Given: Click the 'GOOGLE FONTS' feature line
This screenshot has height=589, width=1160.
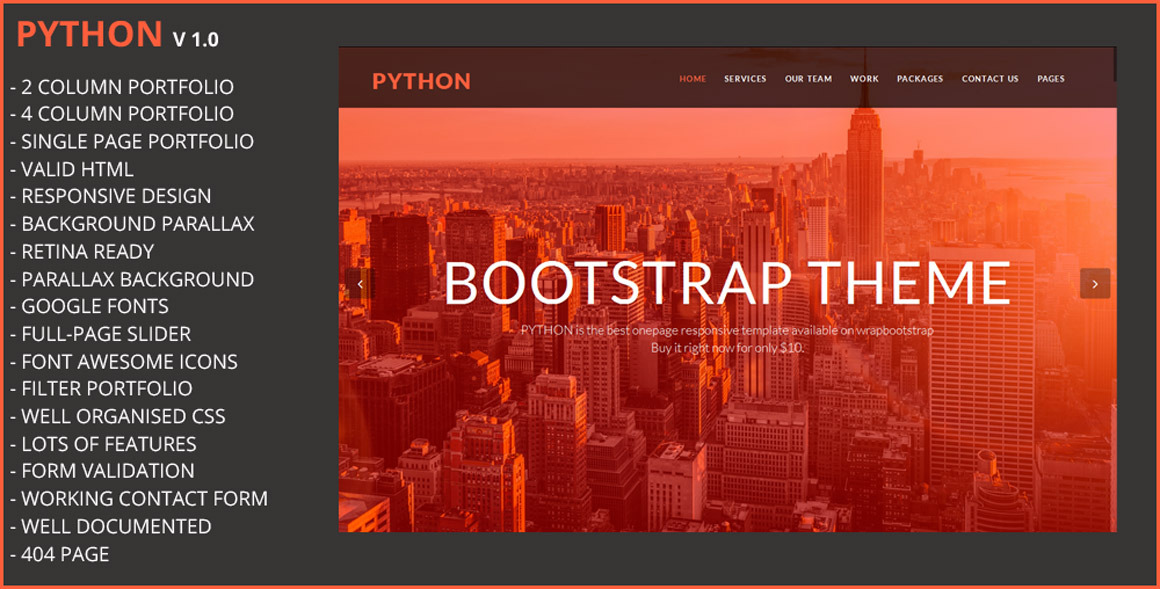Looking at the screenshot, I should pos(90,306).
